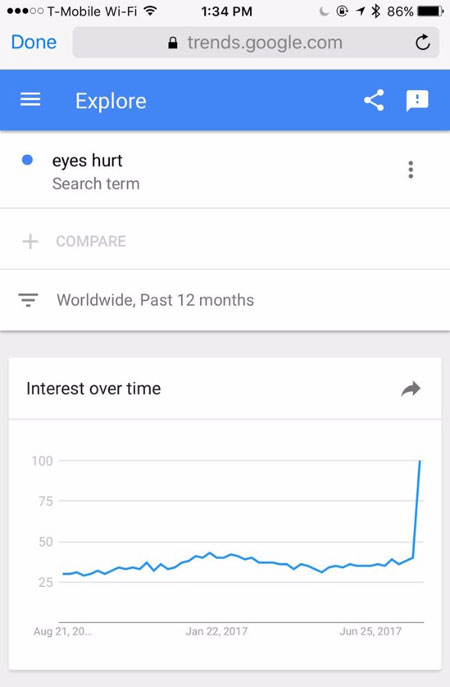Tap the filter lines icon
Viewport: 450px width, 687px height.
point(28,300)
